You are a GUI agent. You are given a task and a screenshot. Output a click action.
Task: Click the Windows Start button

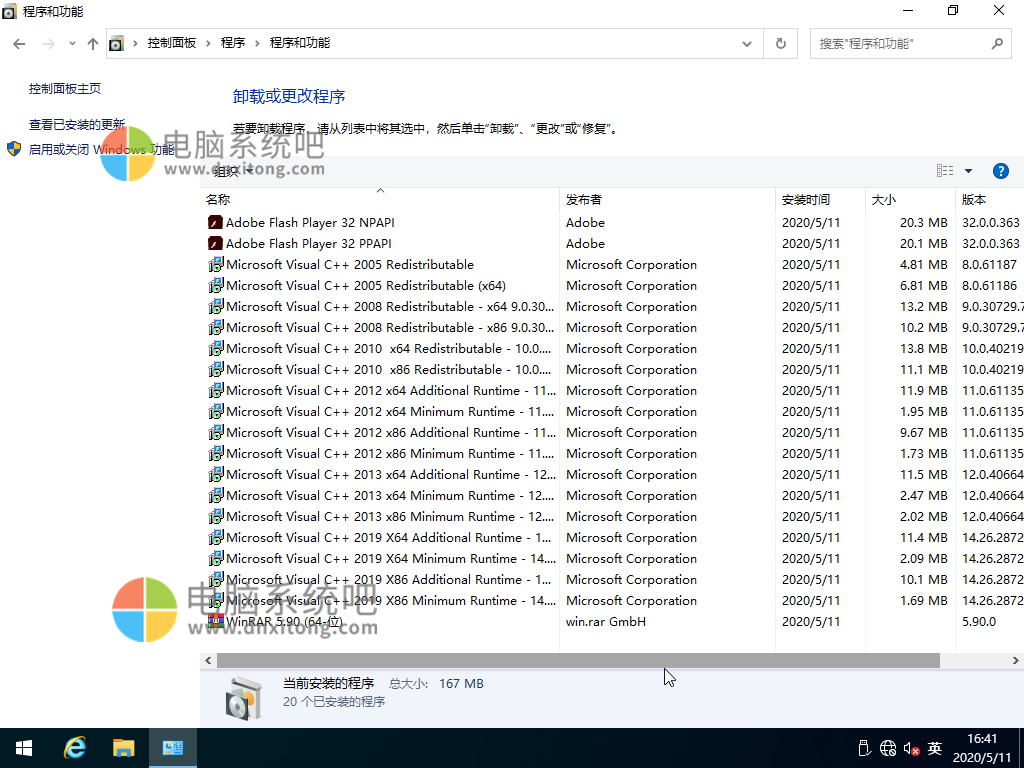(23, 747)
